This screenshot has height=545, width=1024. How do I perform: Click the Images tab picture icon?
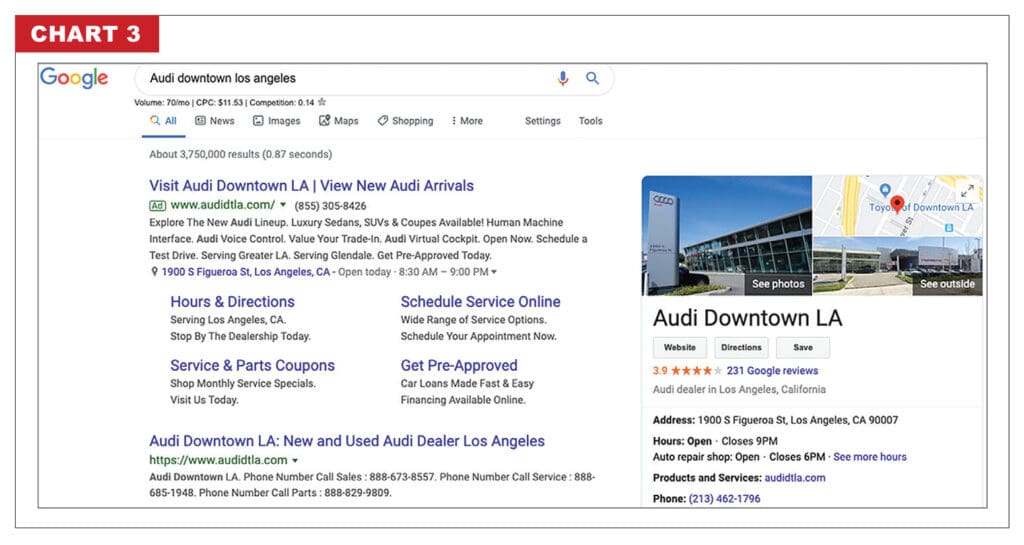pos(258,121)
